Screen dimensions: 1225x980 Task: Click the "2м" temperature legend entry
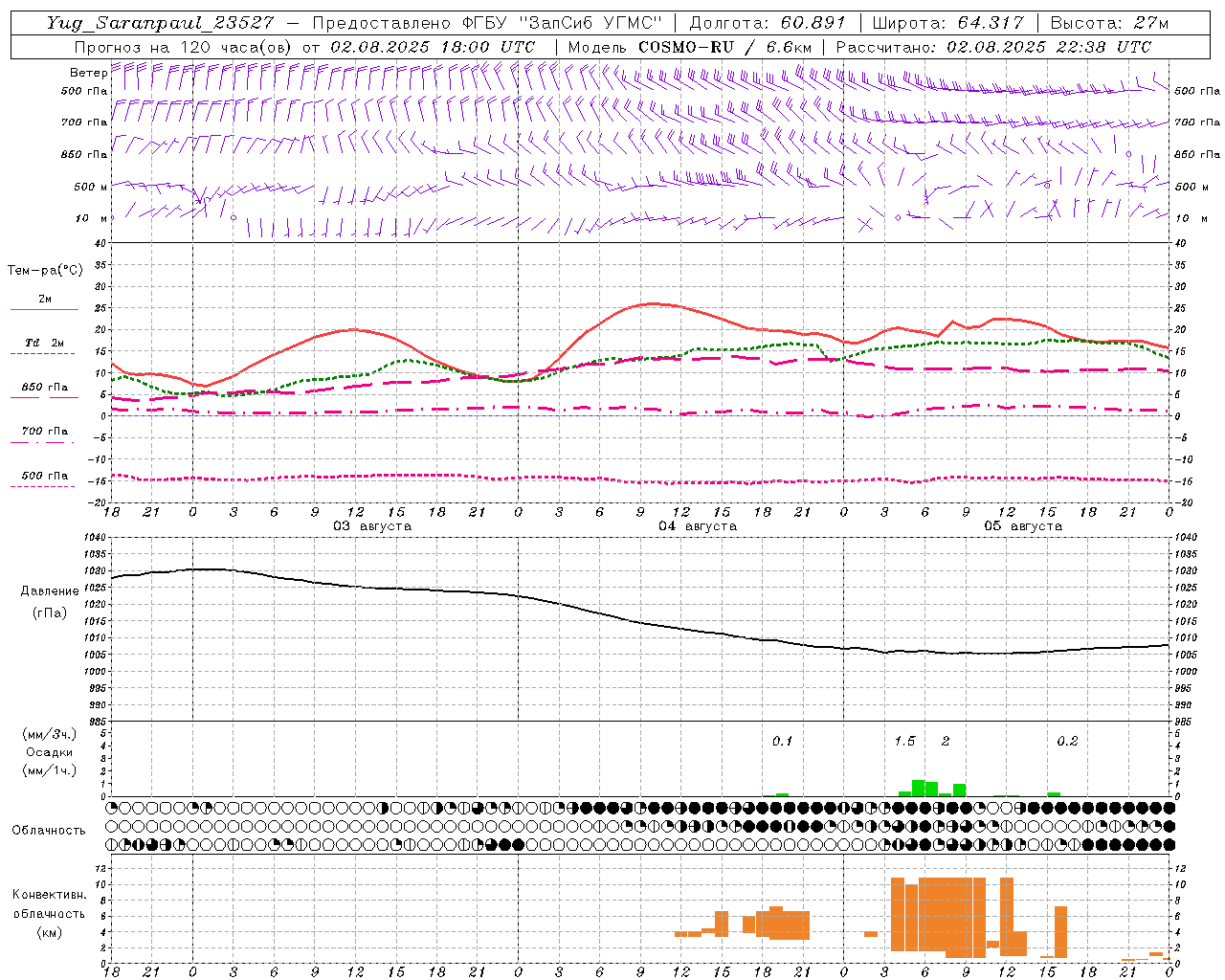click(45, 299)
